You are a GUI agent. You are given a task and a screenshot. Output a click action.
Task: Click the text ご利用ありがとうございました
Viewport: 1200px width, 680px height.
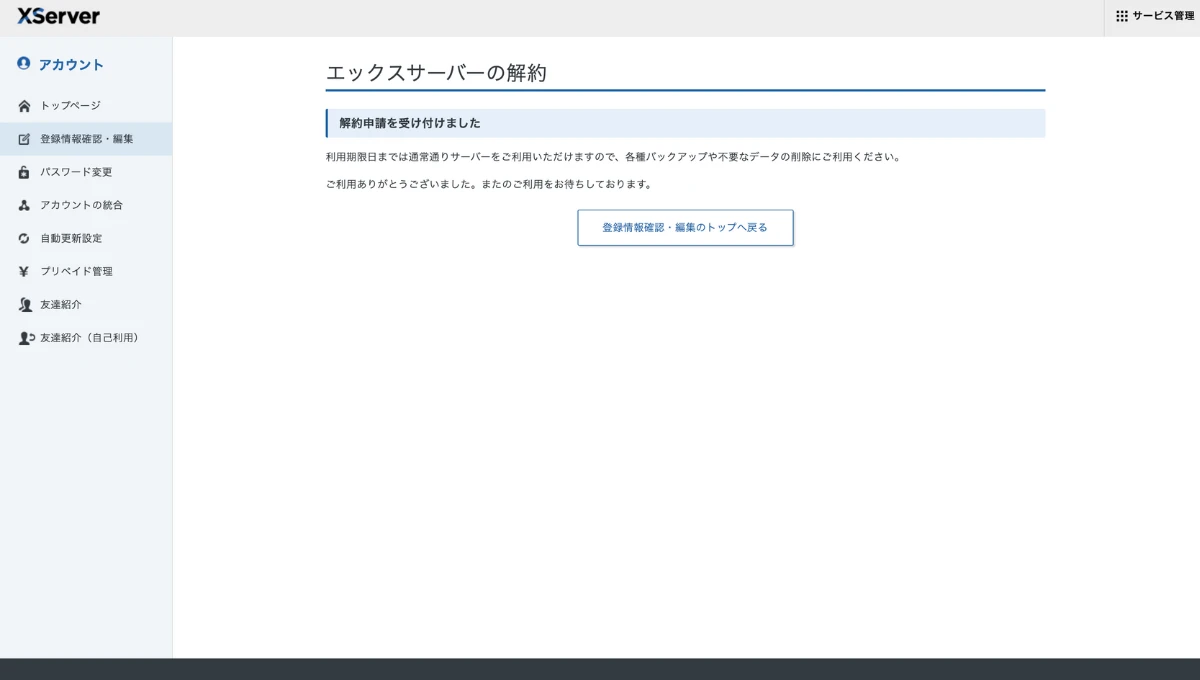point(398,185)
